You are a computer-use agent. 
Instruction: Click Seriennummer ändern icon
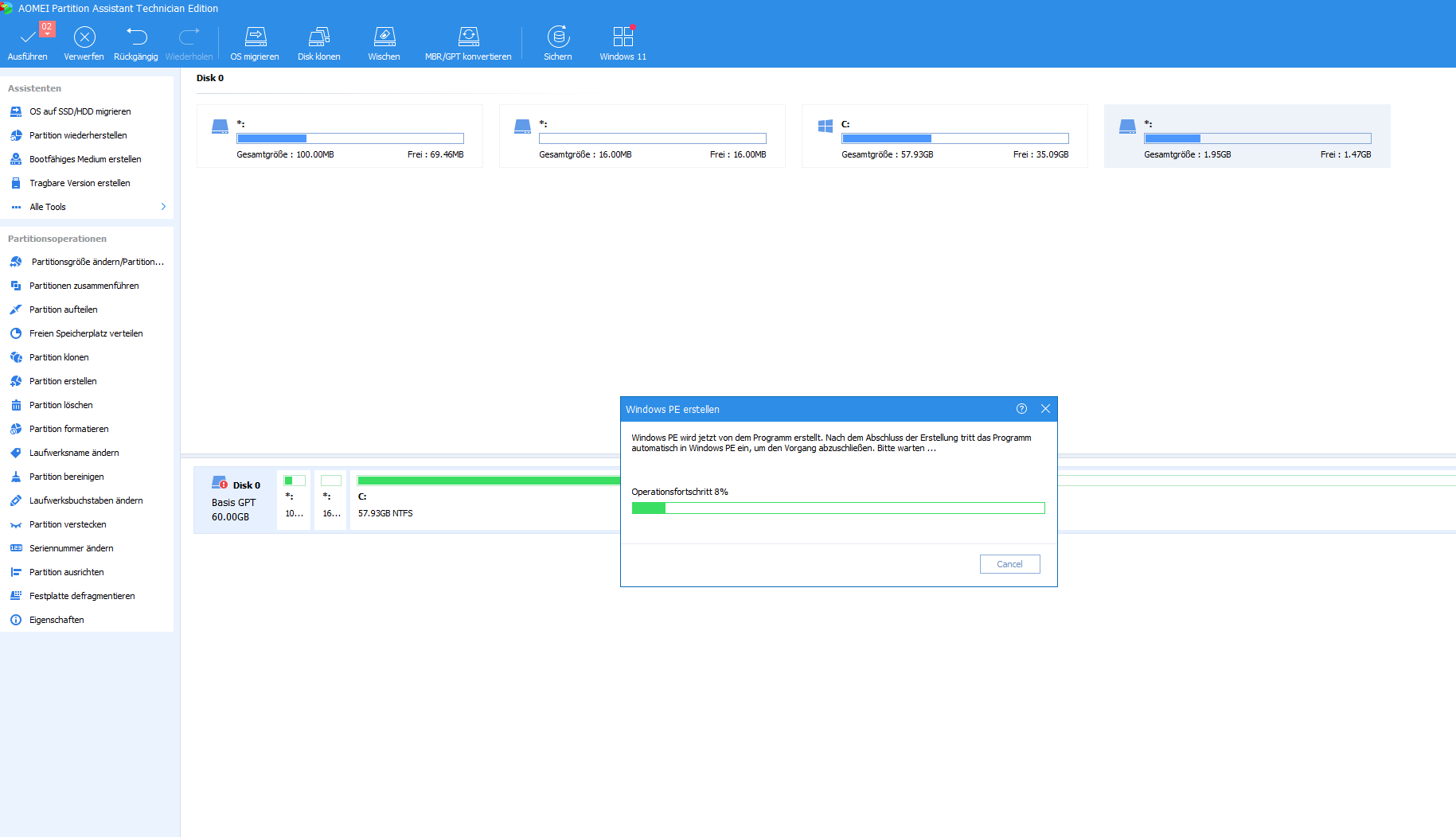coord(16,548)
